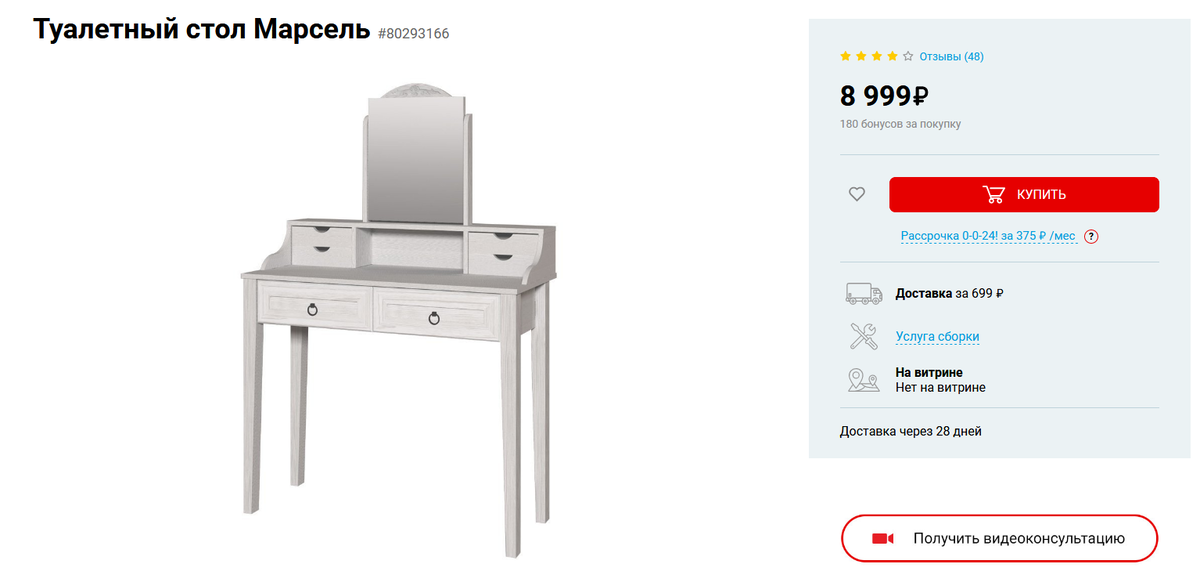The height and width of the screenshot is (575, 1200).
Task: Click the 8 999₽ price
Action: pos(885,96)
